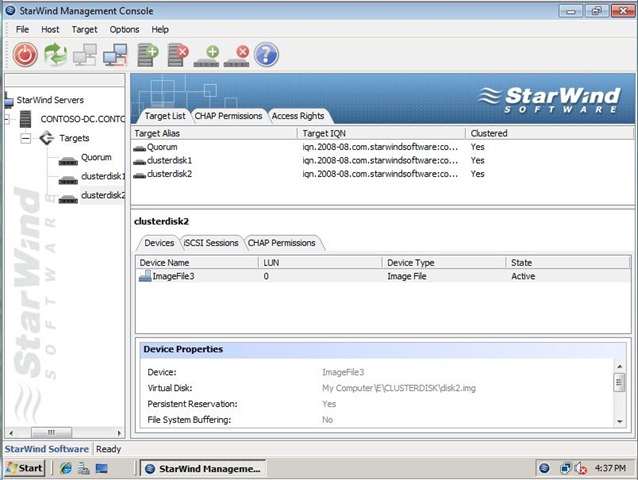Viewport: 638px width, 480px height.
Task: Click the Remove Target server icon with red X
Action: 178,55
